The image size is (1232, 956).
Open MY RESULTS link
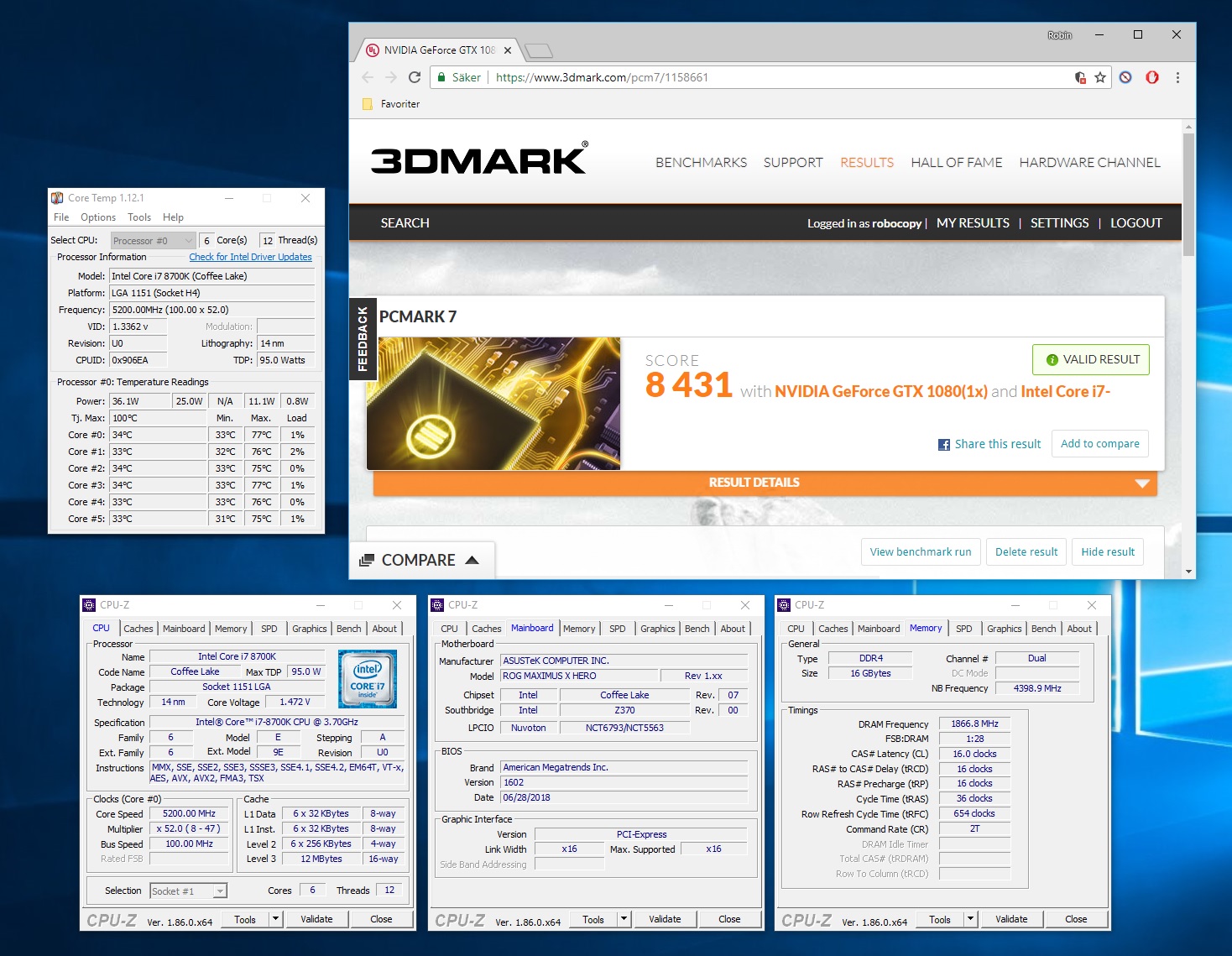pos(973,223)
